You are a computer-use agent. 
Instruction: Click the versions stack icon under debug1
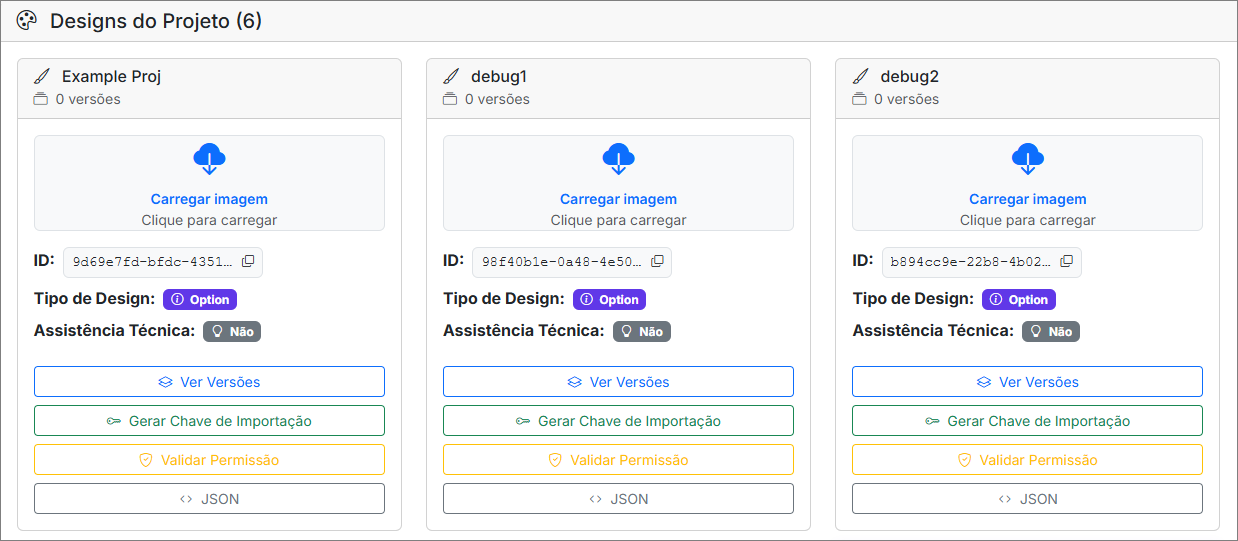450,99
